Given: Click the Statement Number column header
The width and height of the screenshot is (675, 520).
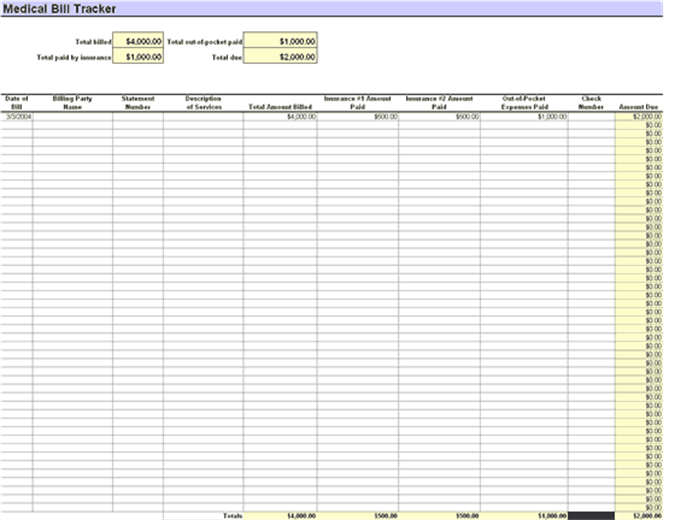Looking at the screenshot, I should pyautogui.click(x=138, y=103).
